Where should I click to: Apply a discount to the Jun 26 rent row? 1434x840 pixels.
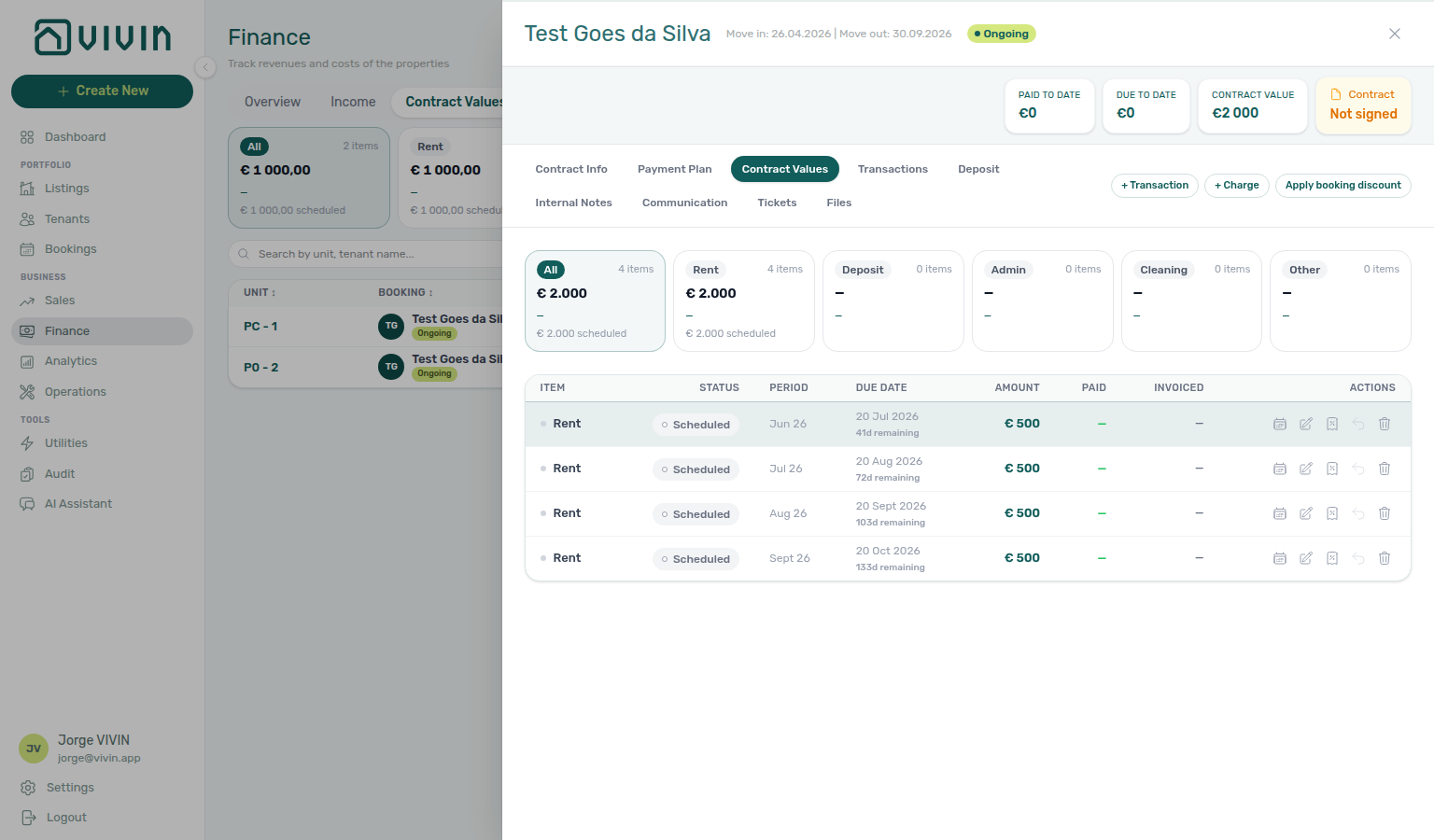1332,424
